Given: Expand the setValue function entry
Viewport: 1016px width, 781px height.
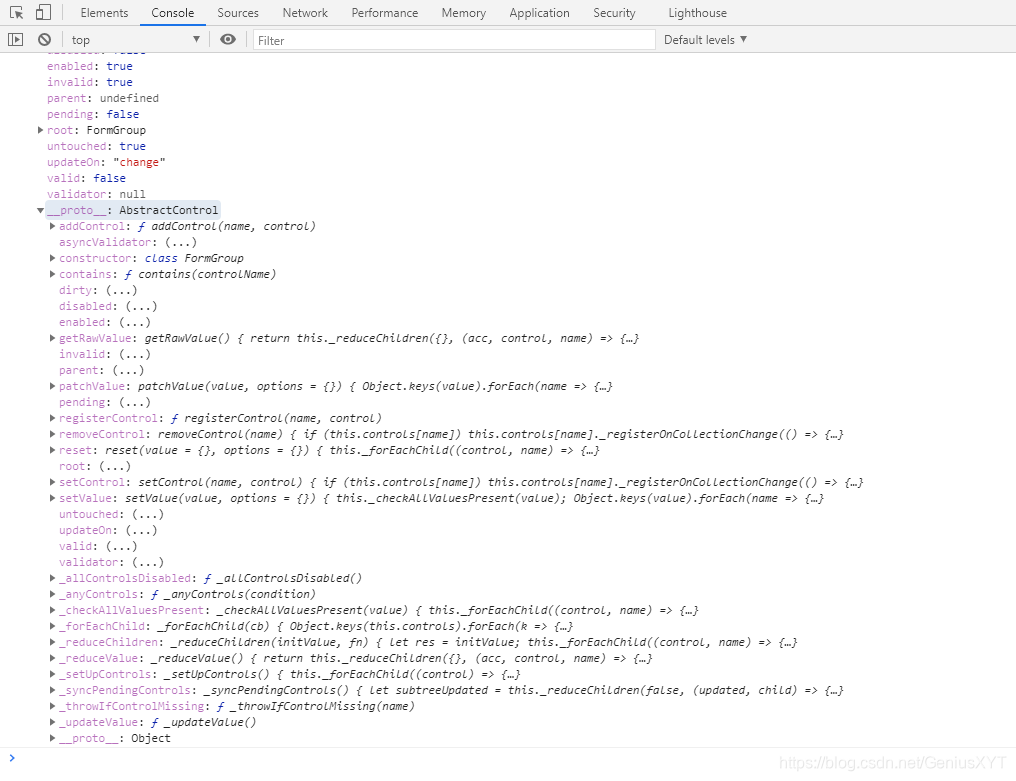Looking at the screenshot, I should coord(52,498).
